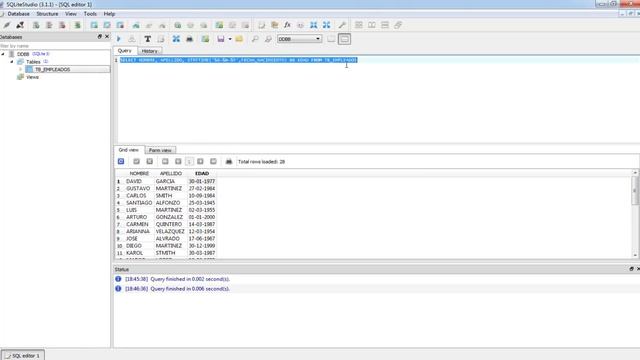The height and width of the screenshot is (360, 640).
Task: Click the Create table icon
Action: 94,25
